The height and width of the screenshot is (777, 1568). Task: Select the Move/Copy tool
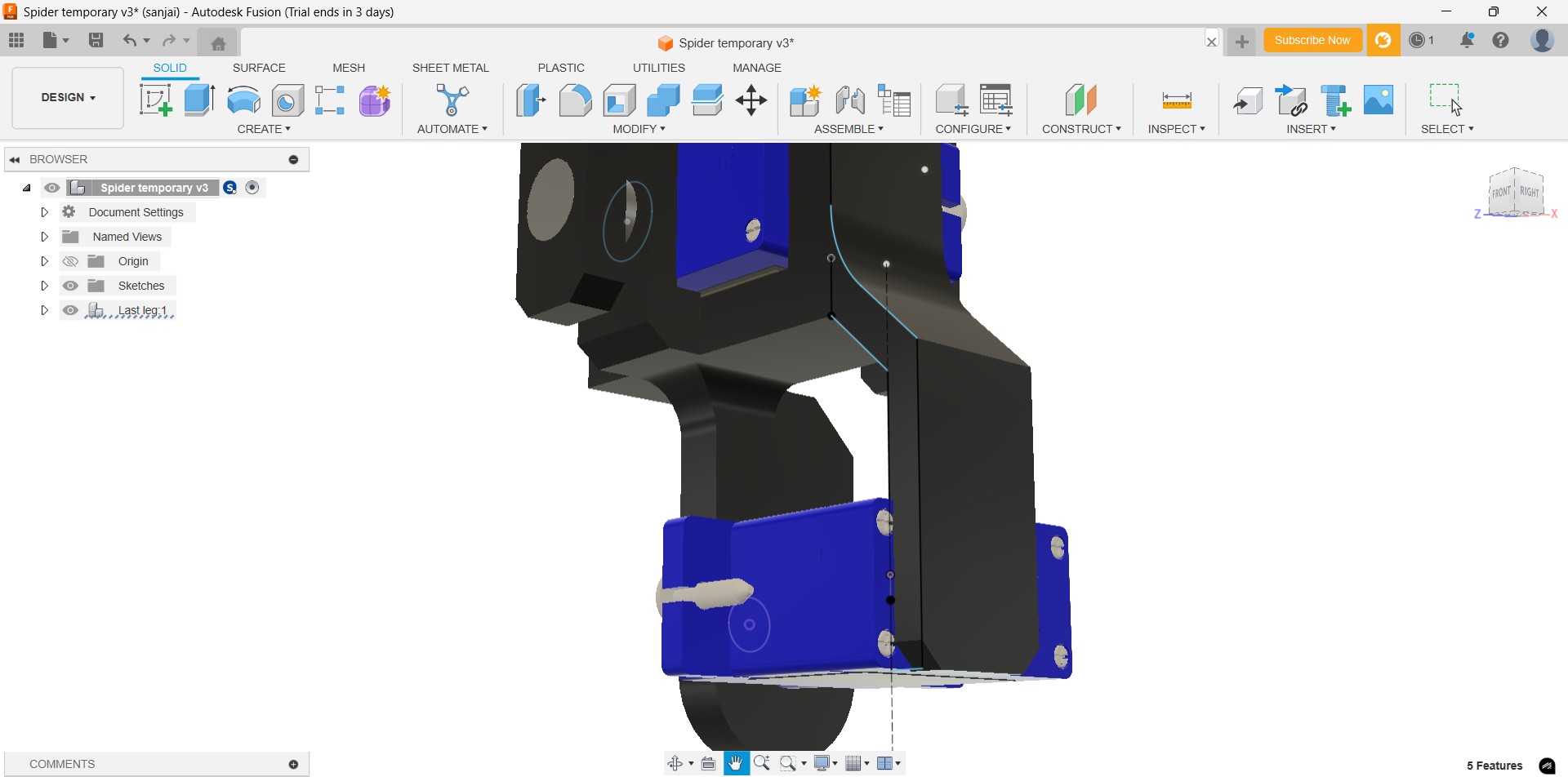(x=751, y=100)
